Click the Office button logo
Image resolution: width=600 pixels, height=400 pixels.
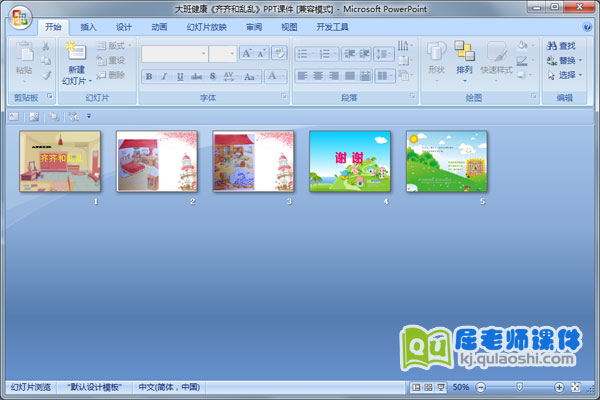(x=20, y=20)
